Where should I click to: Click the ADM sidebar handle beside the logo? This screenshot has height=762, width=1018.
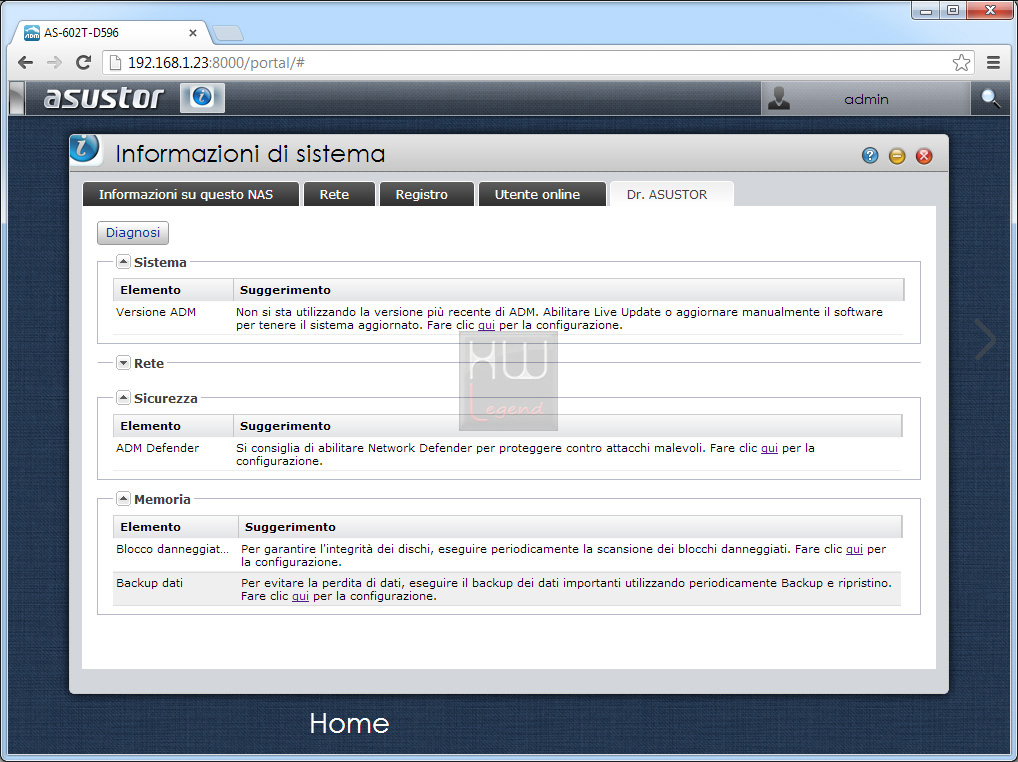[18, 99]
